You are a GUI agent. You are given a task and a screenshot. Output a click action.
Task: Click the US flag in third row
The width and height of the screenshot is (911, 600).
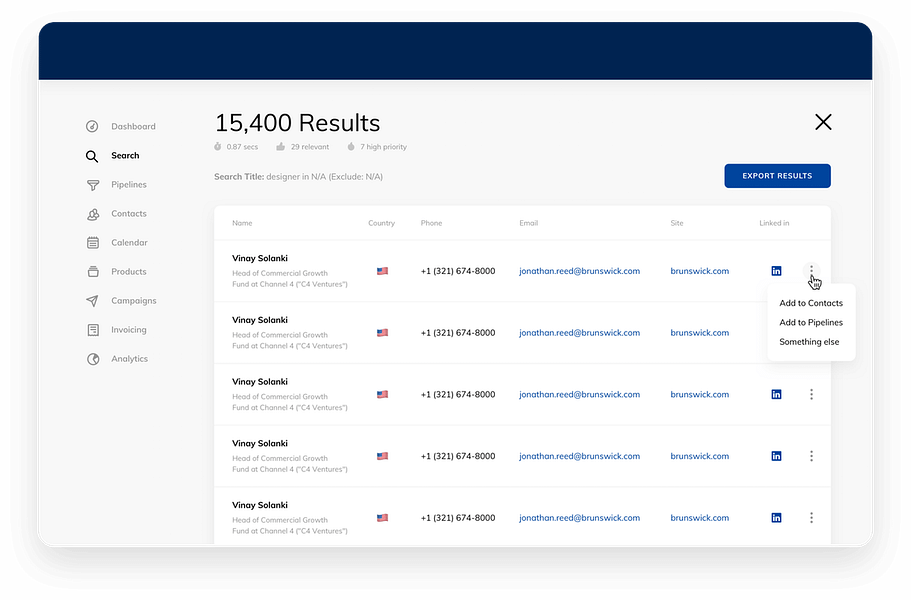382,394
